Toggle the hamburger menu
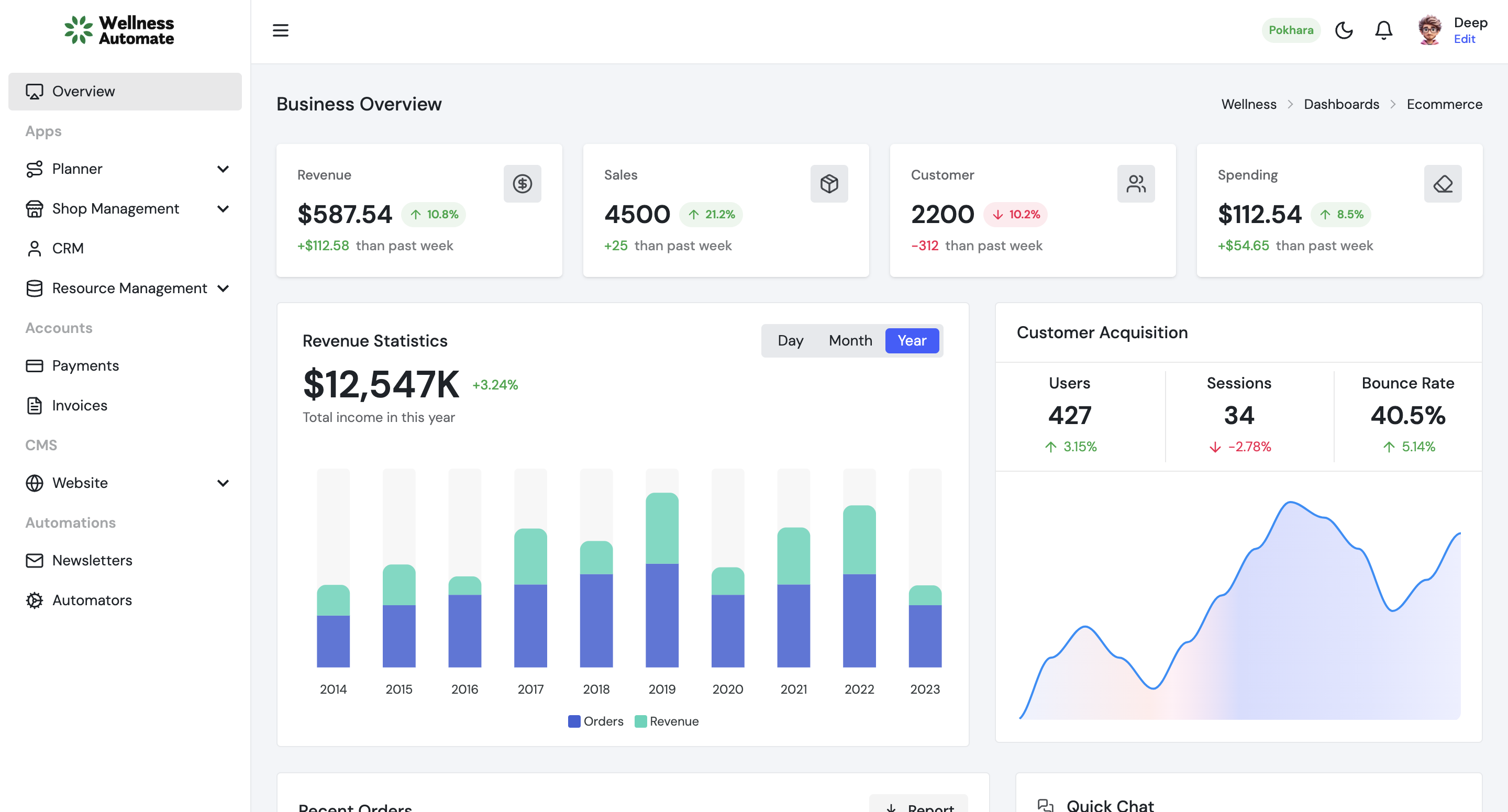The width and height of the screenshot is (1508, 812). click(x=281, y=30)
